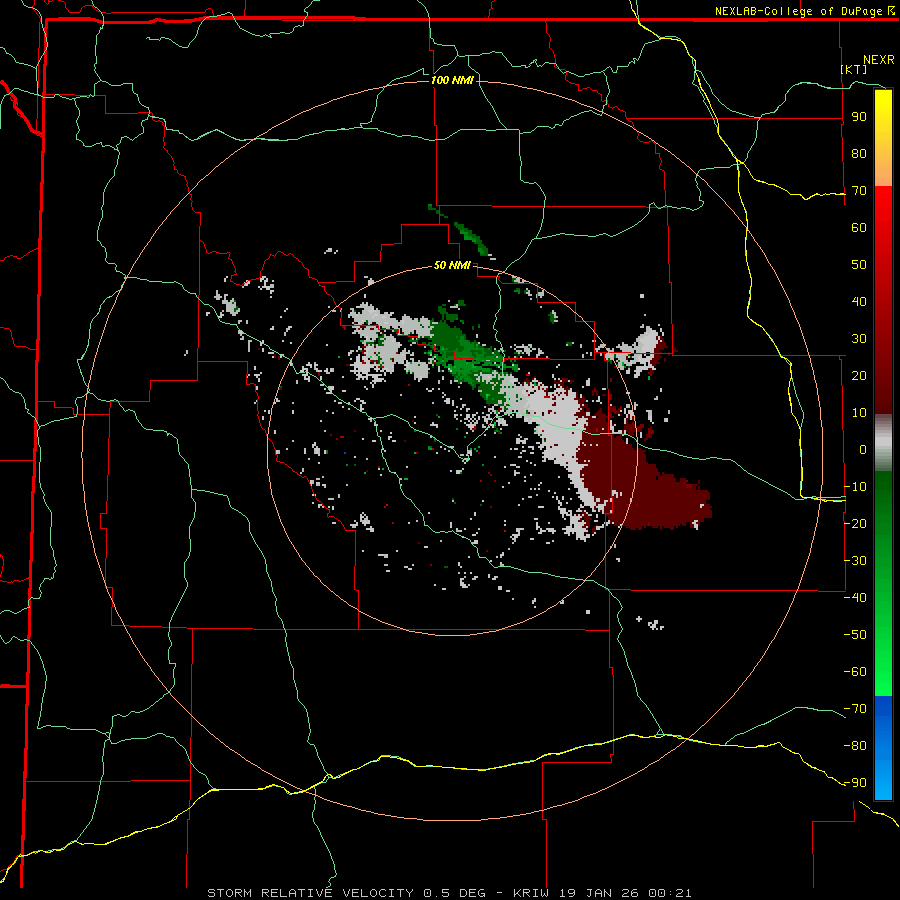This screenshot has width=900, height=900.
Task: Click the blue bottom segment of color bar
Action: [x=883, y=747]
